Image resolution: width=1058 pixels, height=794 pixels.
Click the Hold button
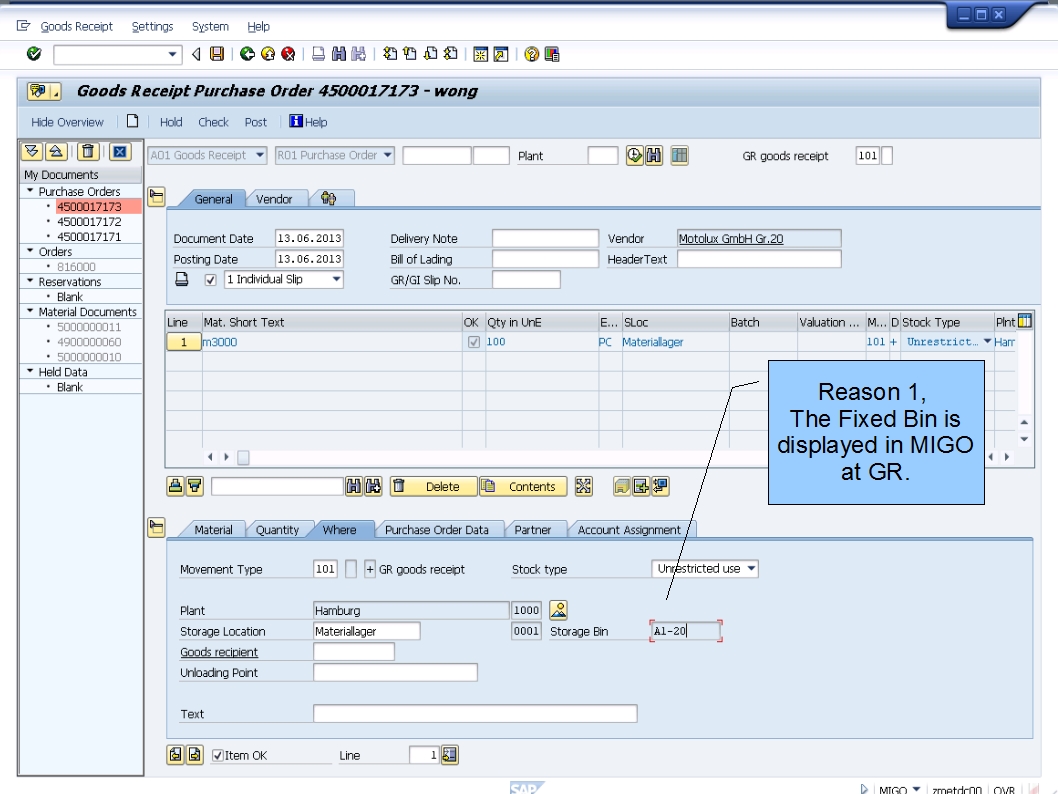171,122
